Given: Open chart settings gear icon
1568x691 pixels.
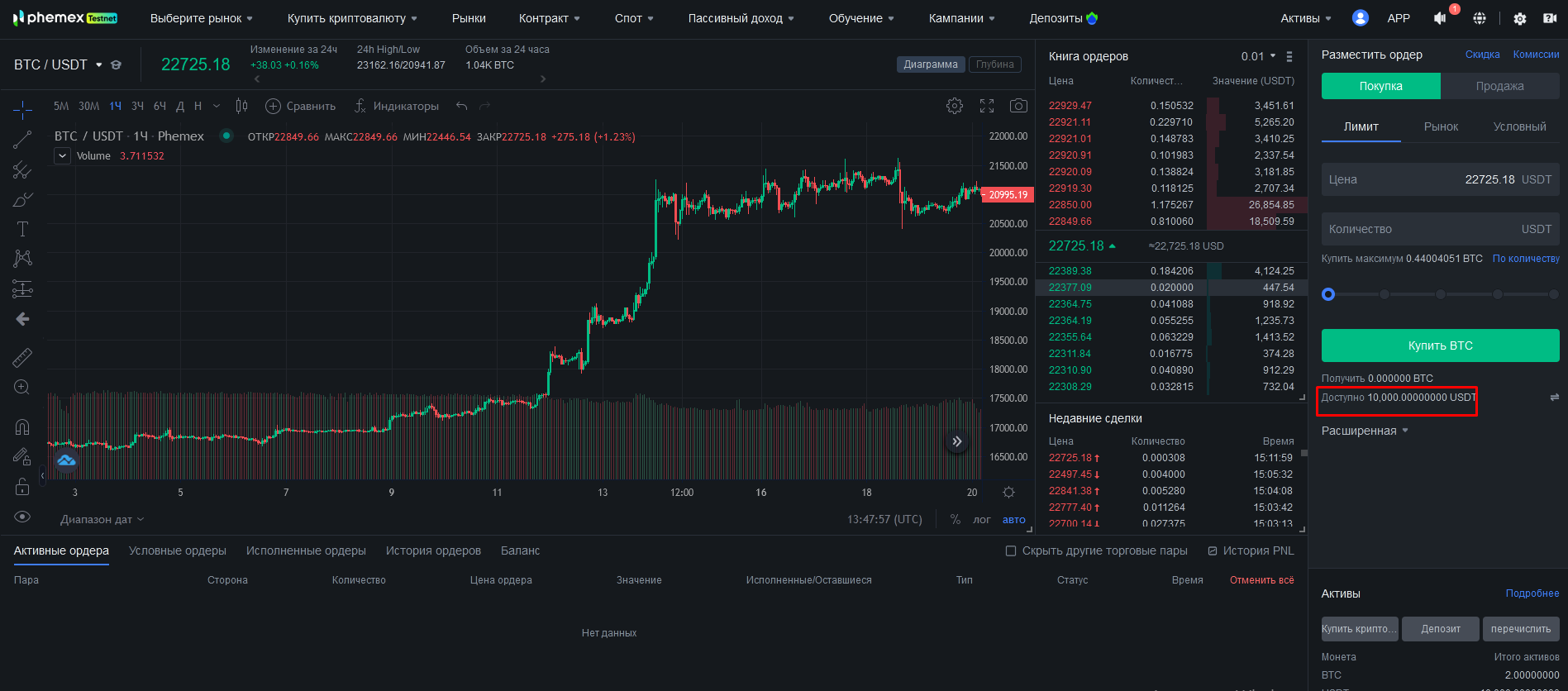Looking at the screenshot, I should [x=955, y=106].
